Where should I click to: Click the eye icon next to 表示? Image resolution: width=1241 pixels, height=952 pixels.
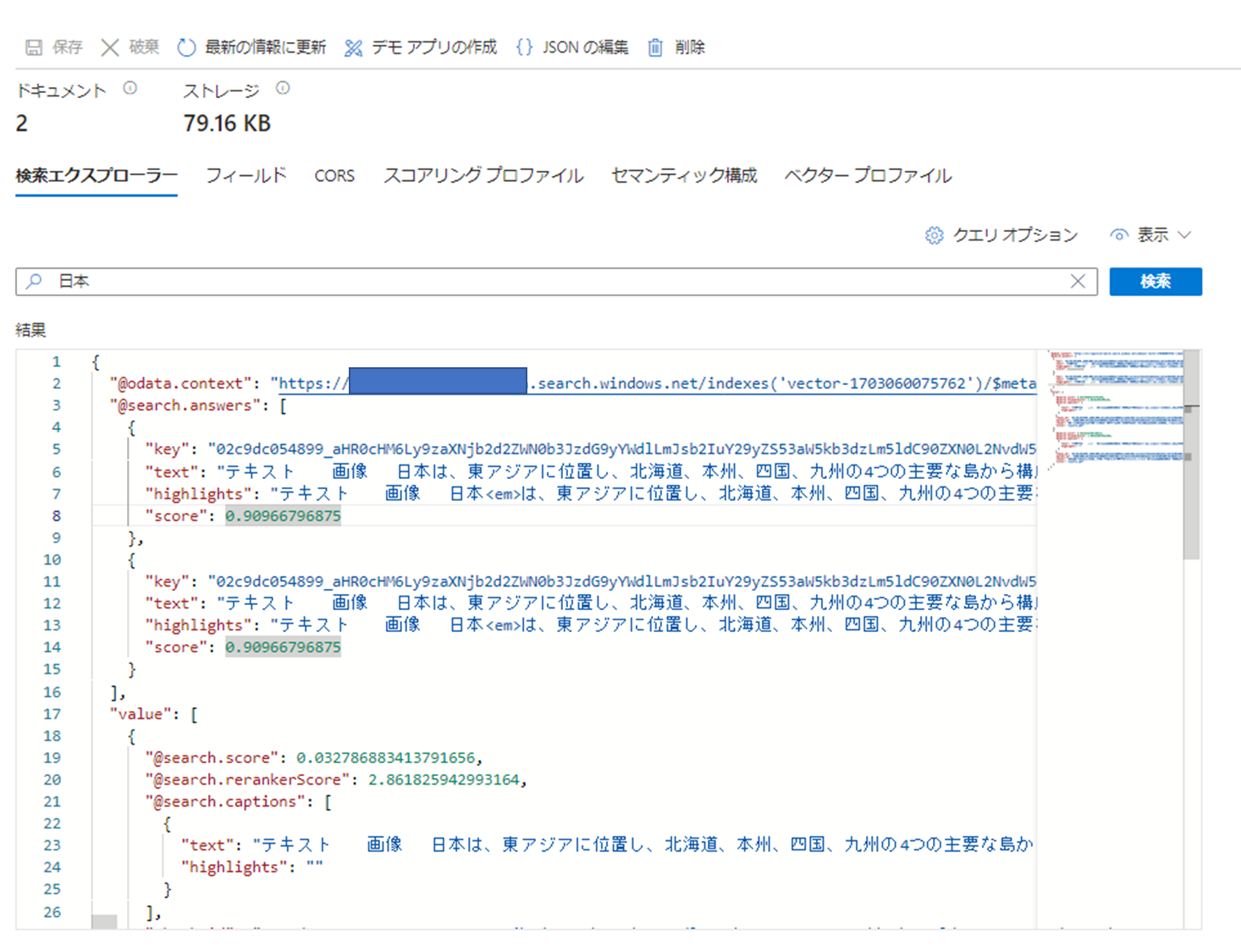click(x=1119, y=235)
